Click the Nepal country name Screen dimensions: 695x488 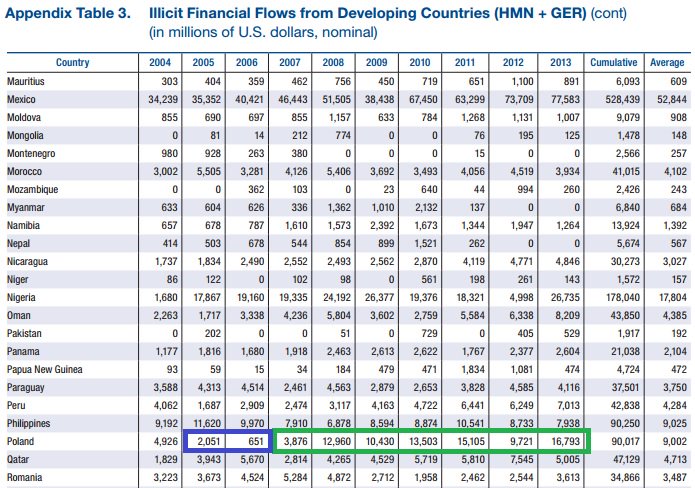tap(19, 244)
